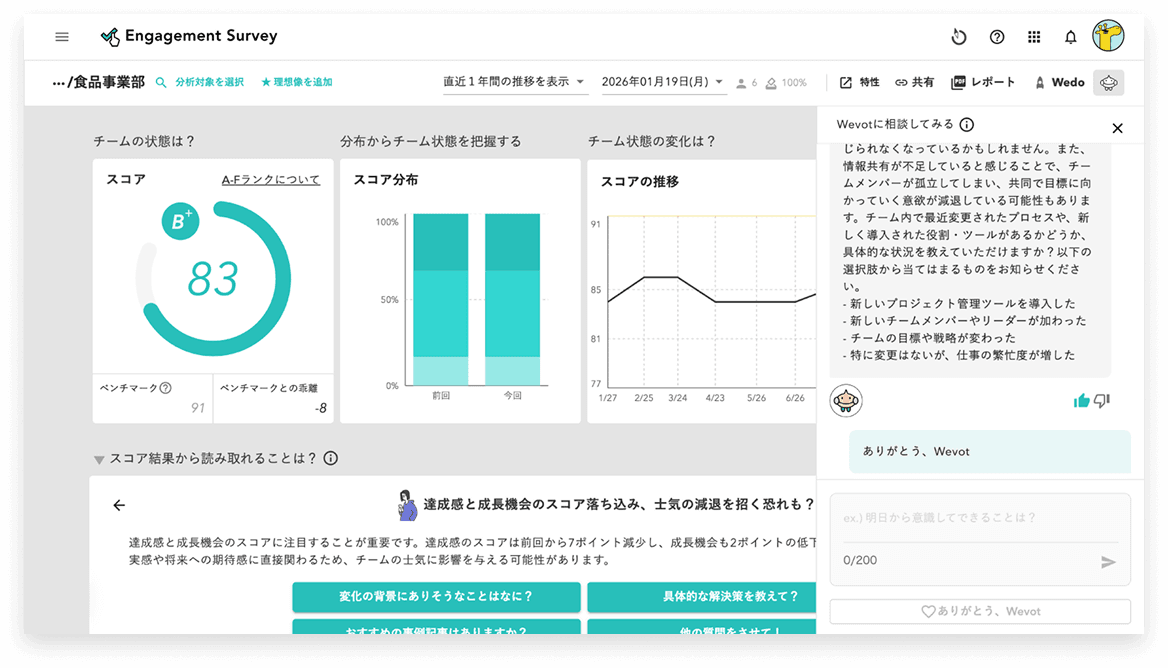Click the magnifier icon next to 分析対象を選択
The image size is (1168, 668).
point(161,81)
